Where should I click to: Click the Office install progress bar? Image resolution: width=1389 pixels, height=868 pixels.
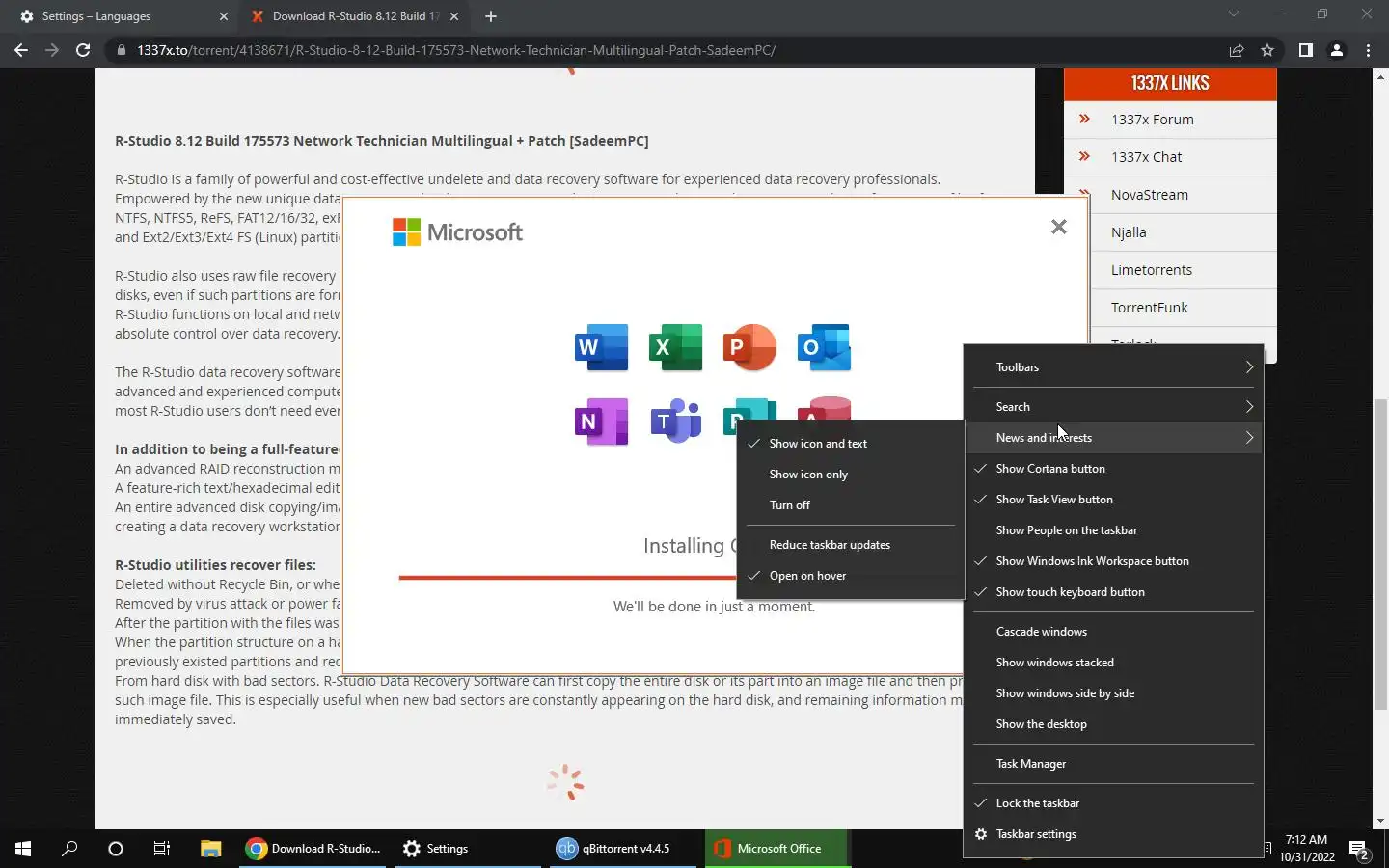point(567,578)
